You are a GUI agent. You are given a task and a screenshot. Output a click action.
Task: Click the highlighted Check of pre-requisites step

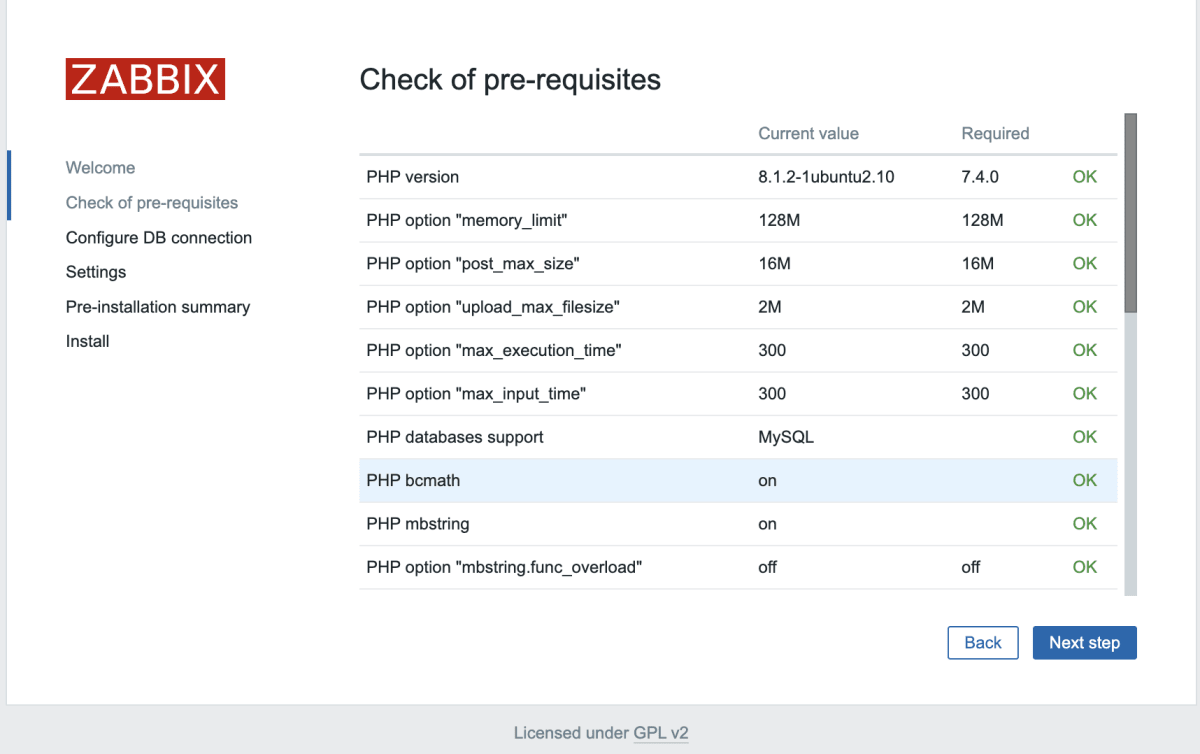[151, 202]
